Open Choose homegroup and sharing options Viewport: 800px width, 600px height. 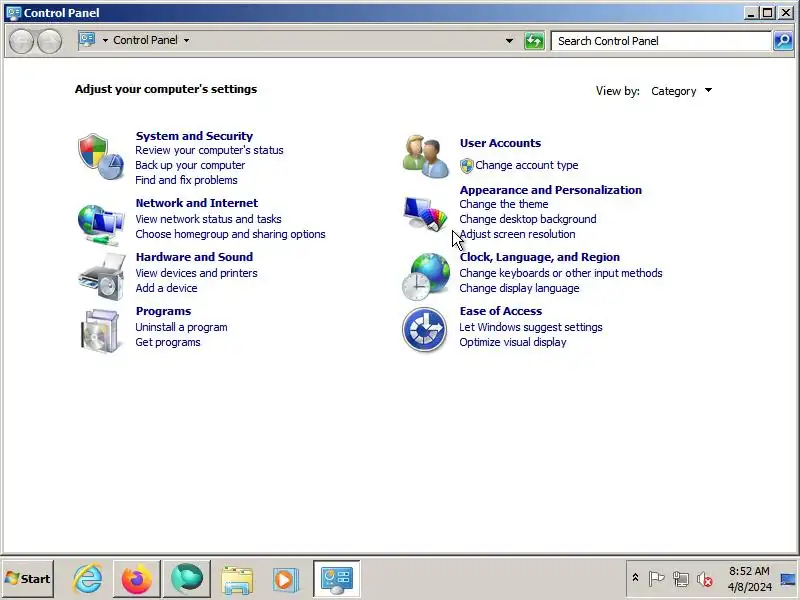pos(230,234)
